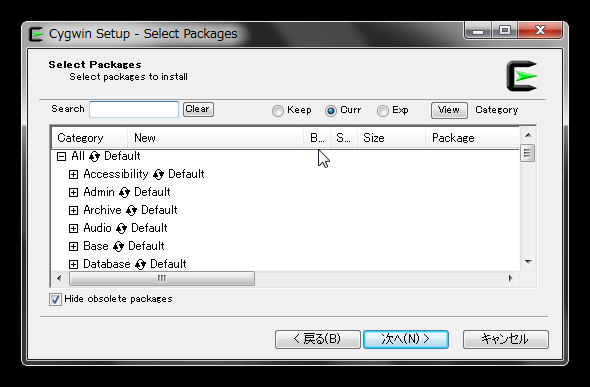Screen dimensions: 590x387
Task: Click the cycle icon beside Archive
Action: (131, 210)
